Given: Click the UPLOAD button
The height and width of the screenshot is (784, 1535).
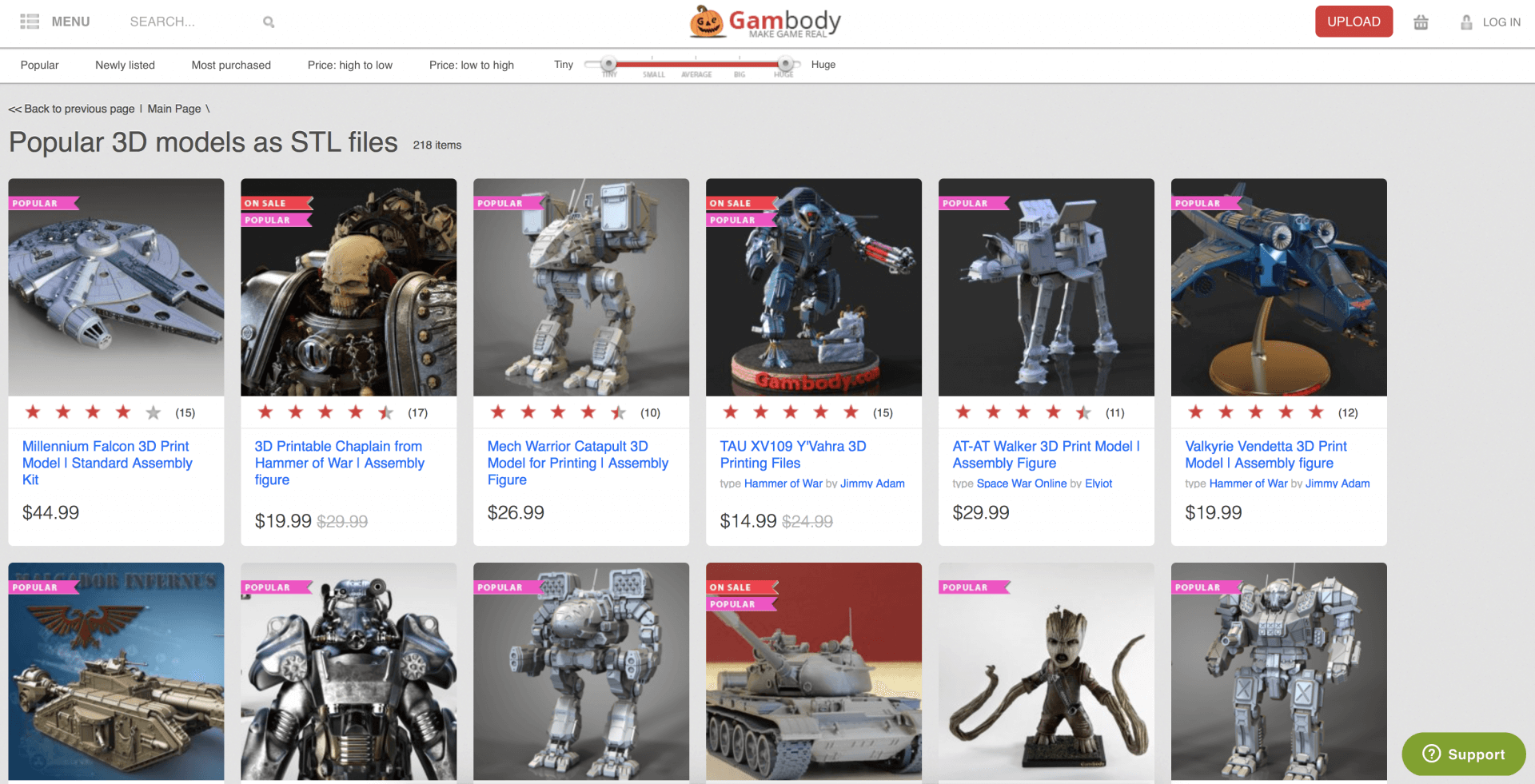Looking at the screenshot, I should (x=1354, y=22).
